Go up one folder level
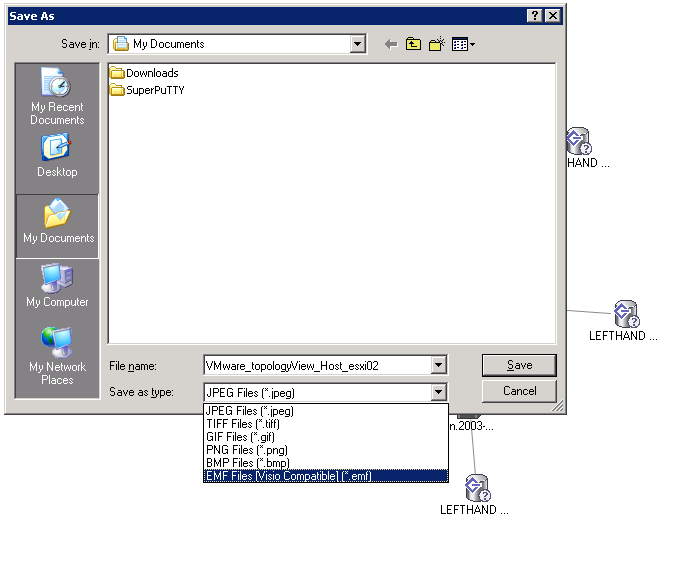 tap(414, 44)
